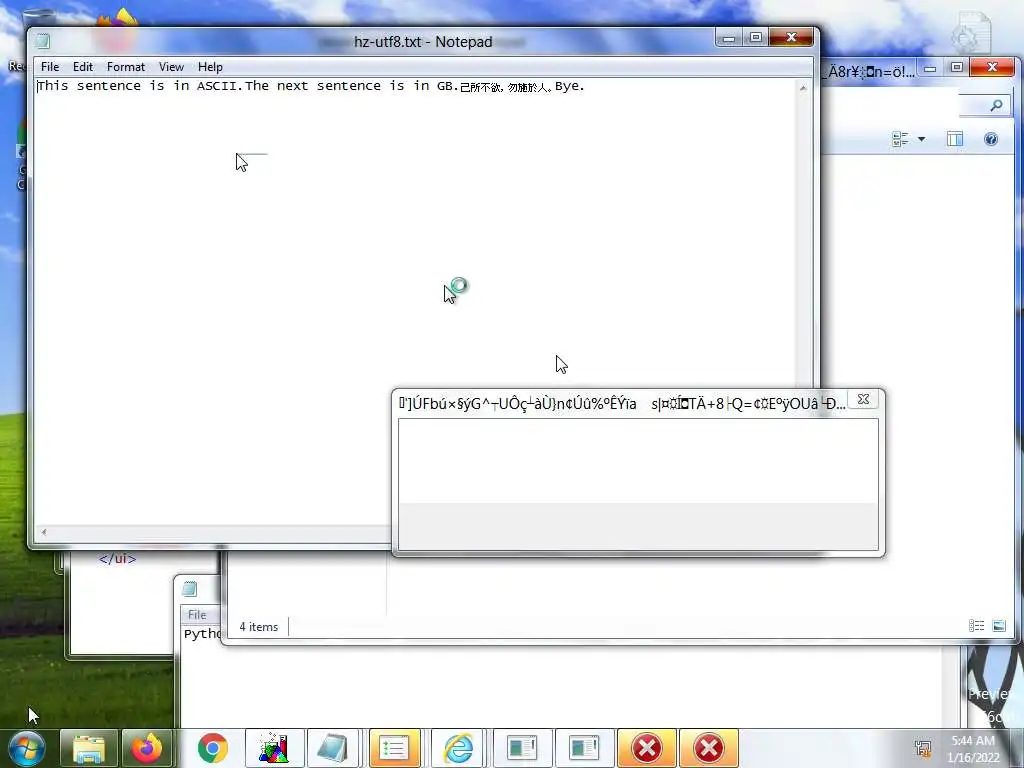This screenshot has height=768, width=1024.
Task: Open the colorful histogram app icon on the taskbar
Action: point(274,748)
